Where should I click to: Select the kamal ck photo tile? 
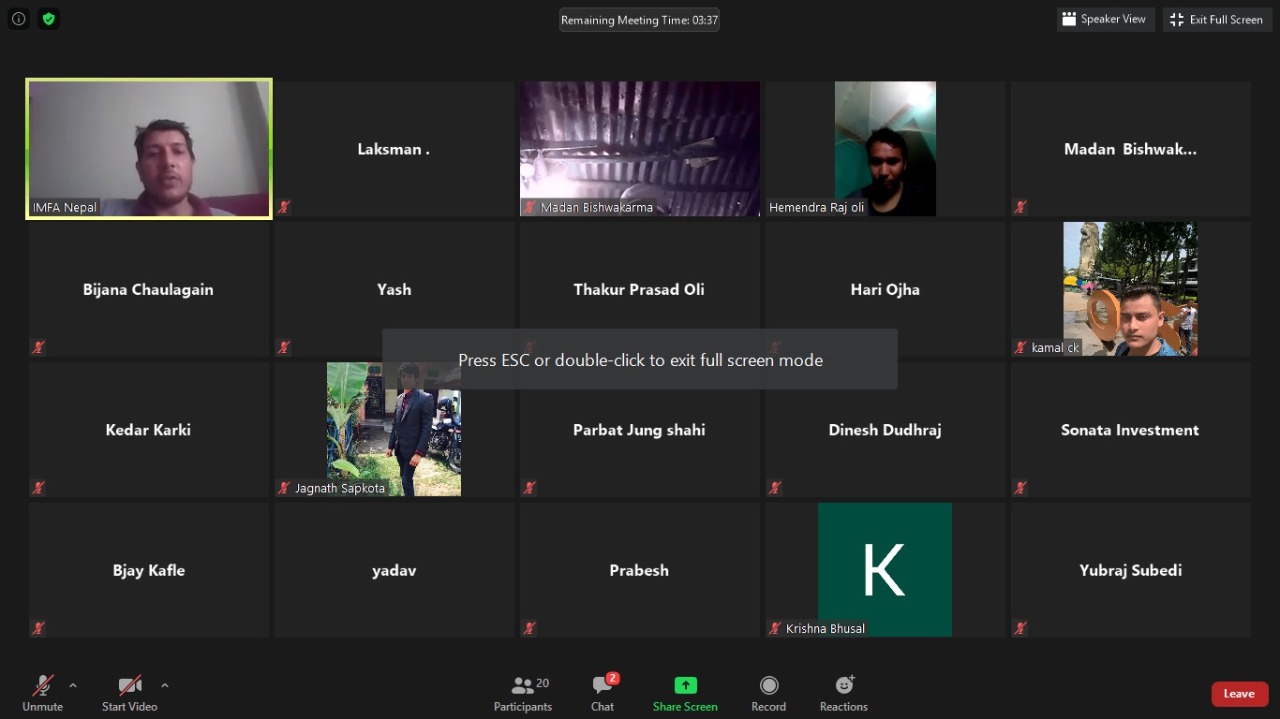tap(1130, 289)
